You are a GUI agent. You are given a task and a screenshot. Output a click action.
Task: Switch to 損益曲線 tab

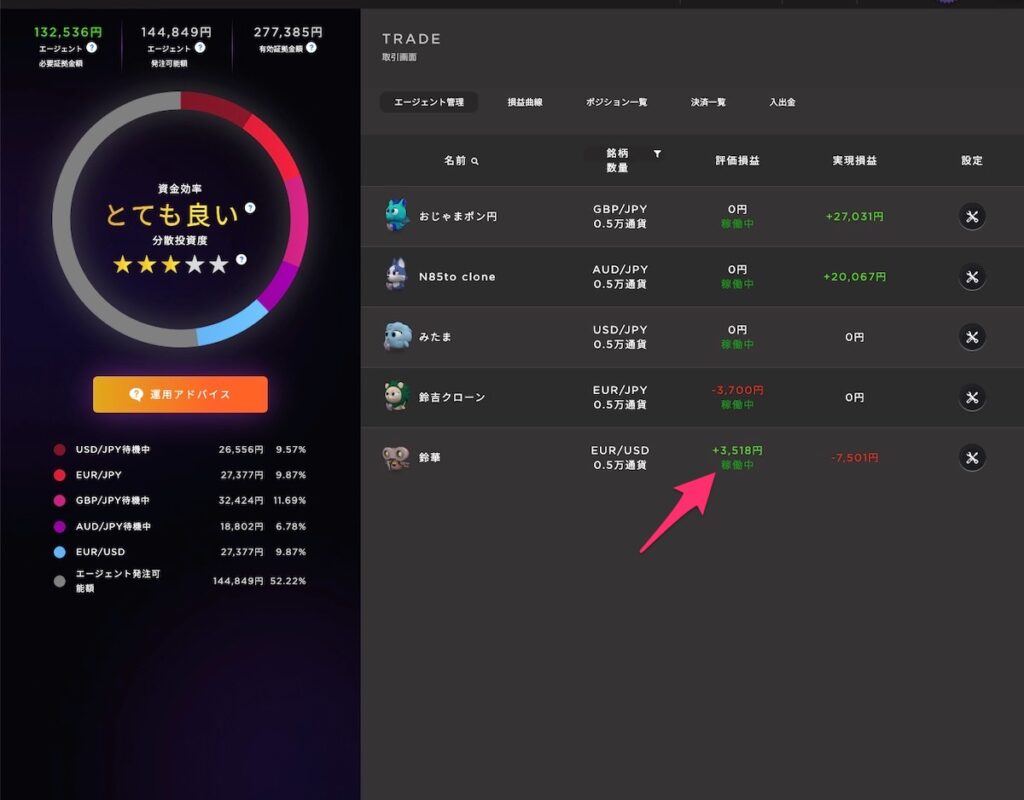[x=525, y=102]
